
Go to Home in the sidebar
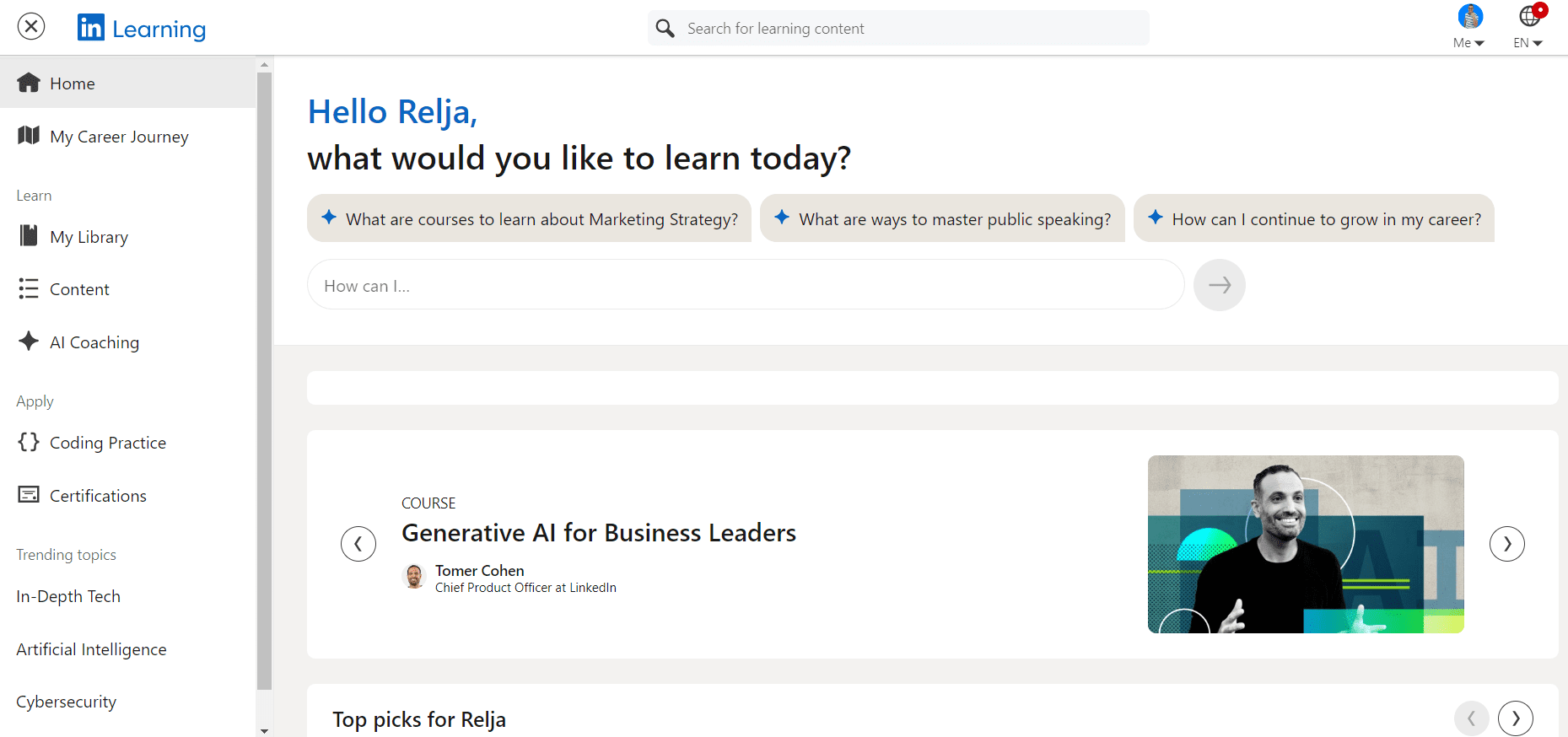(x=127, y=83)
